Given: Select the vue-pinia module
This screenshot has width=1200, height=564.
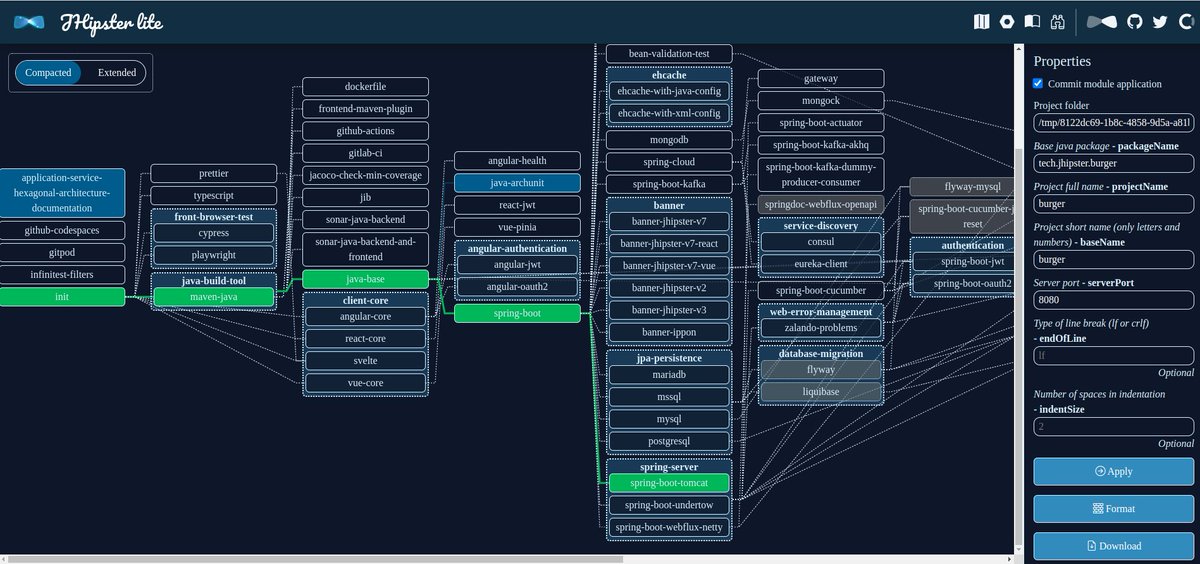Looking at the screenshot, I should (517, 227).
